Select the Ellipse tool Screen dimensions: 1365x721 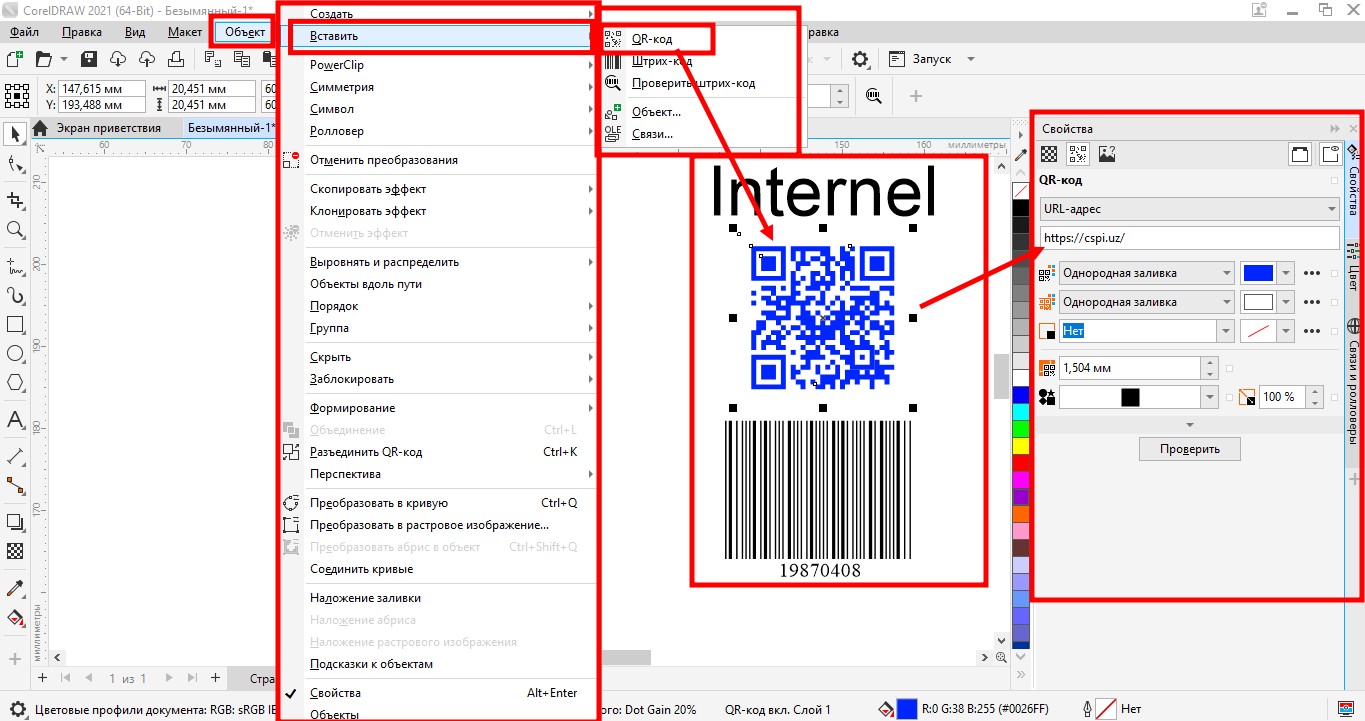pyautogui.click(x=15, y=354)
